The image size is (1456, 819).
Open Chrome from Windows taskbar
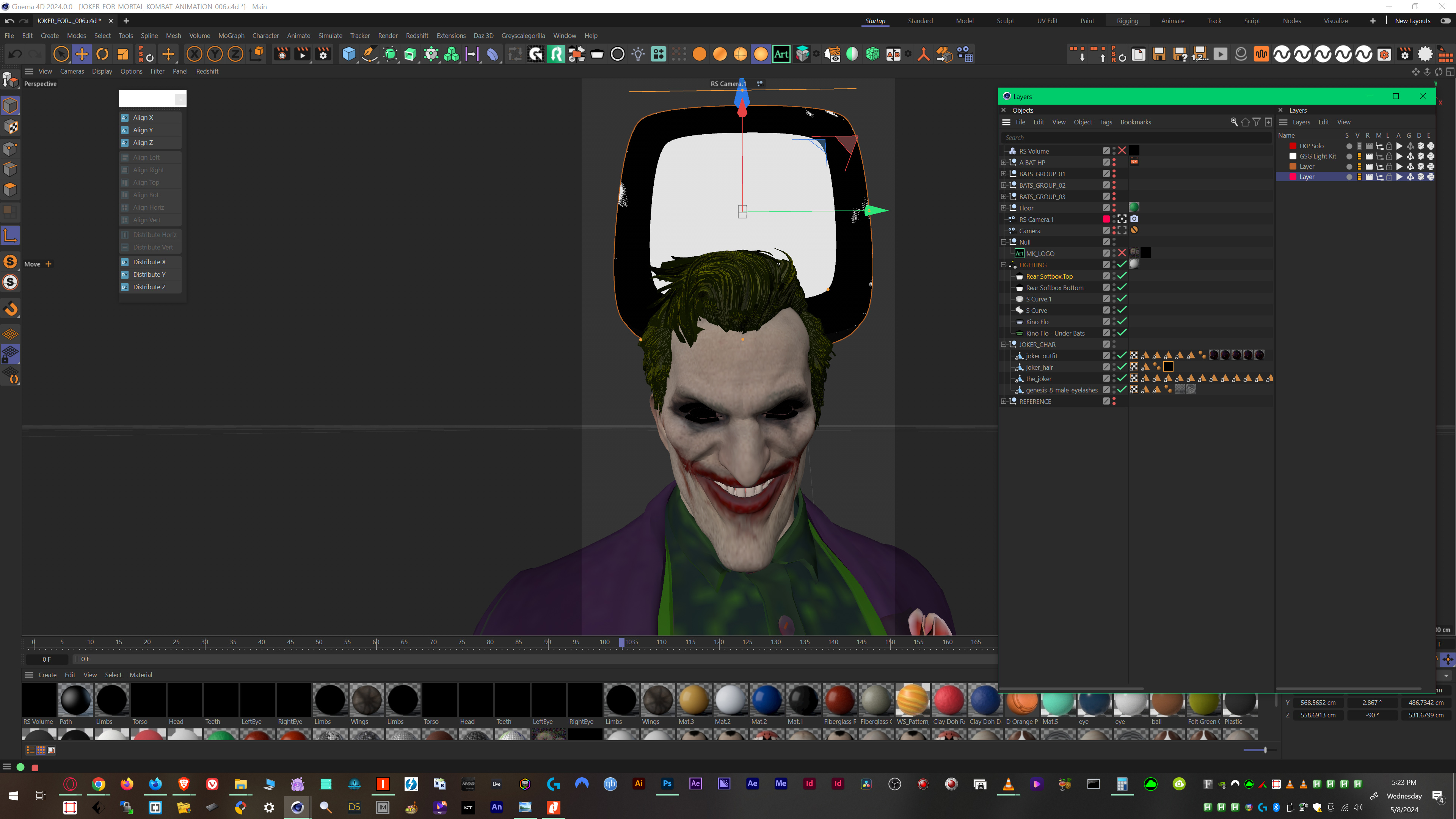pyautogui.click(x=98, y=784)
